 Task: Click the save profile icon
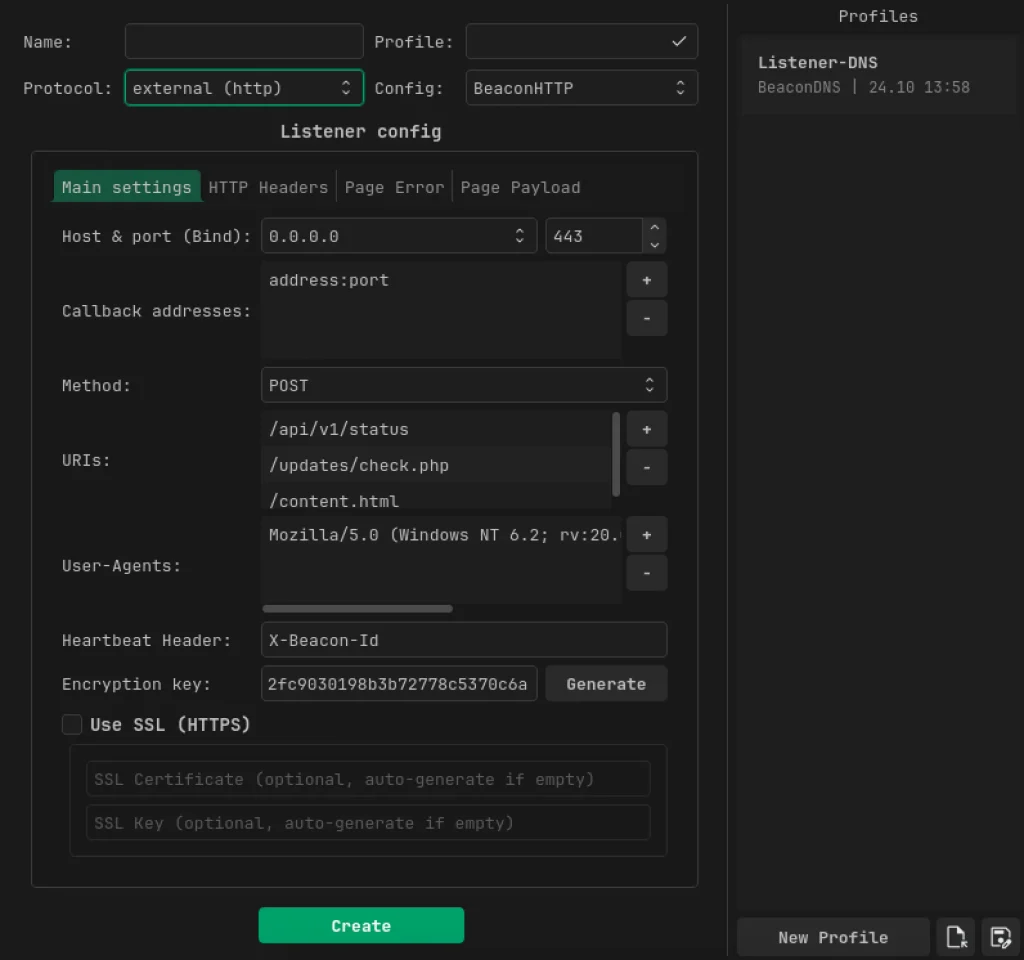1000,937
